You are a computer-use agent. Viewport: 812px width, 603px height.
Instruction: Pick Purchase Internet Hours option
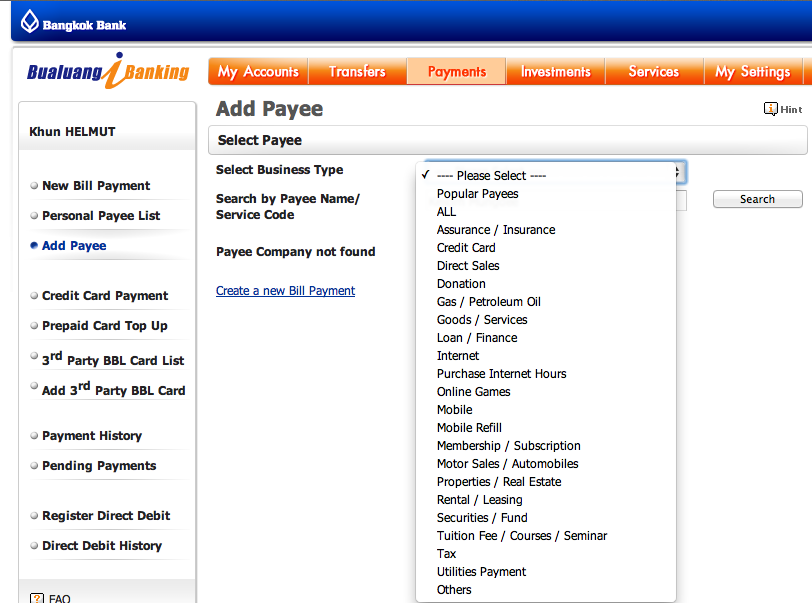pyautogui.click(x=546, y=374)
